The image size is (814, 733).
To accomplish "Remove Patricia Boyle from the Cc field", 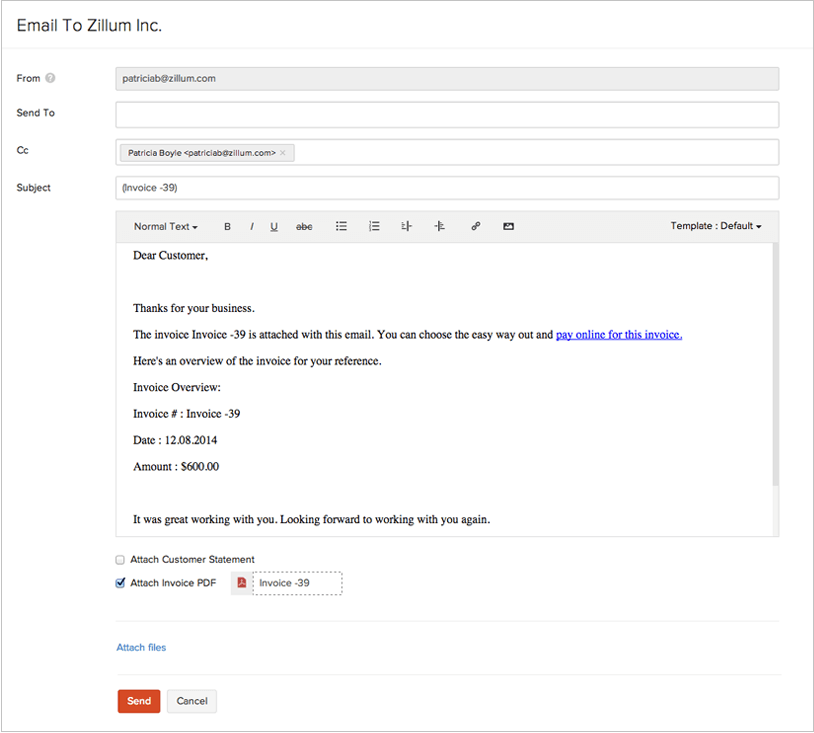I will click(x=283, y=153).
